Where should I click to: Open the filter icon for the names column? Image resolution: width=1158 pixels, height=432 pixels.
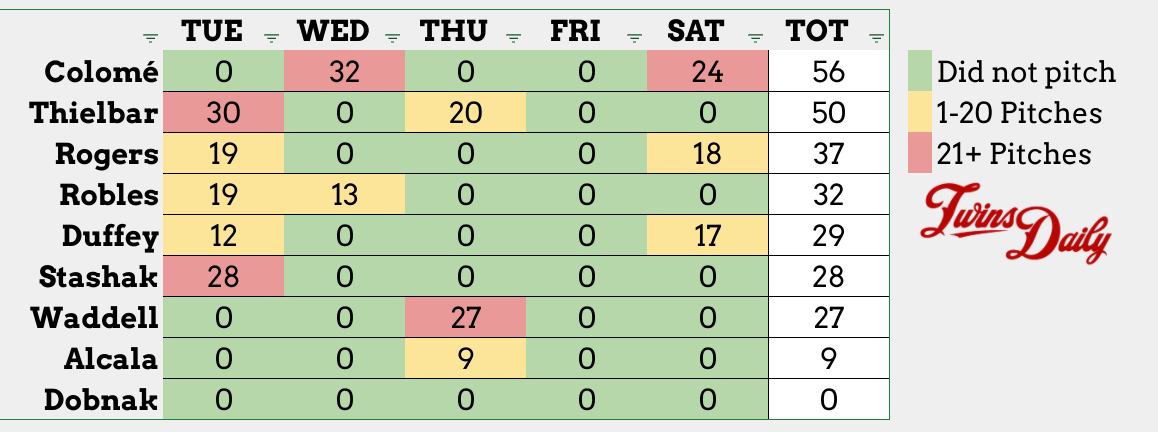(x=150, y=38)
